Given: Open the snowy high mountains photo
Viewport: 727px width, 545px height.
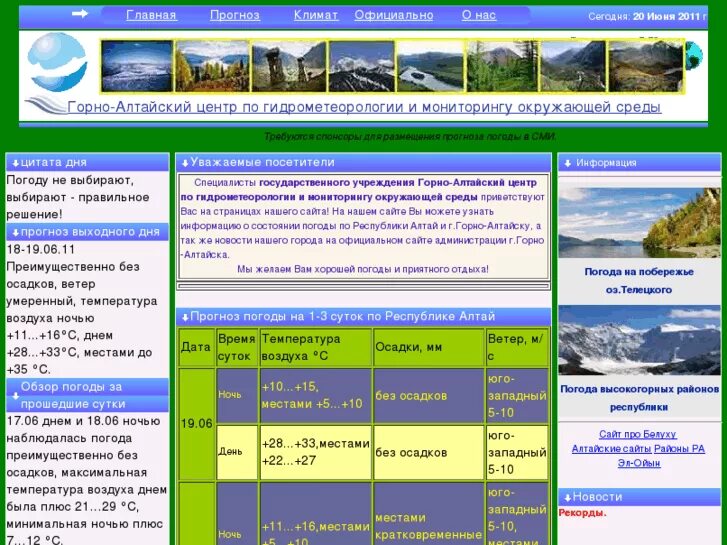Looking at the screenshot, I should point(639,340).
